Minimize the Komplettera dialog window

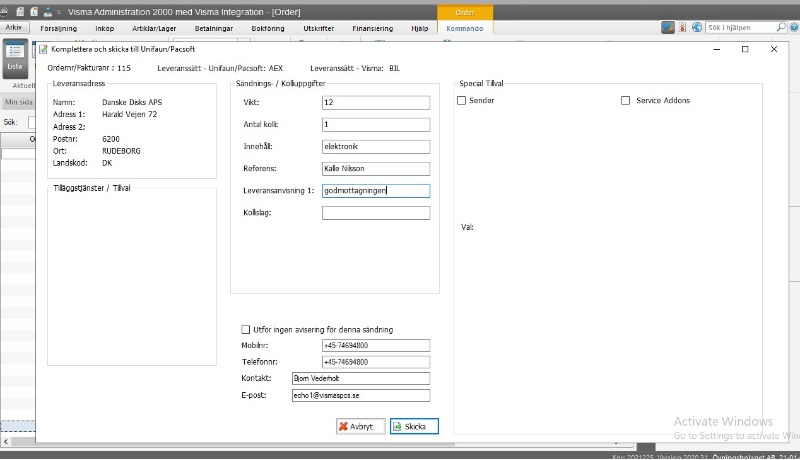(717, 49)
